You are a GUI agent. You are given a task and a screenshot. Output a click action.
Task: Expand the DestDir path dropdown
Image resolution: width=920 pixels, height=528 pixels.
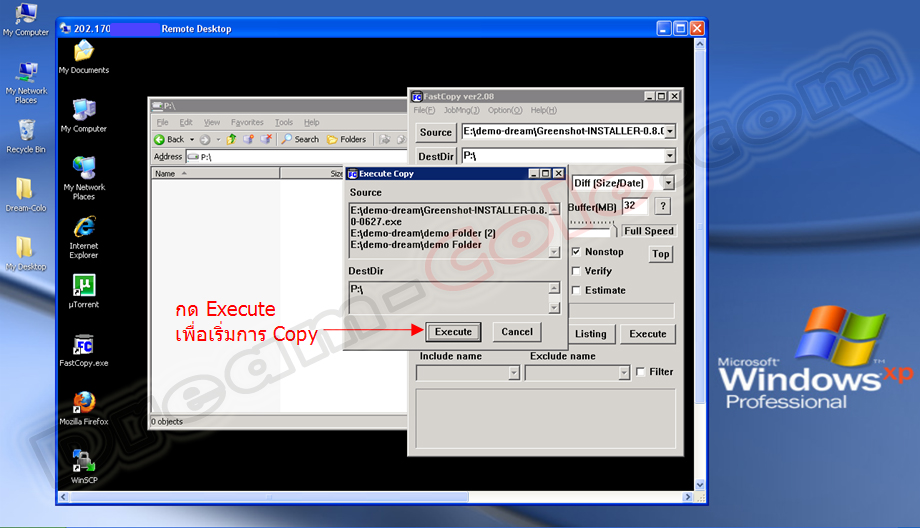click(x=669, y=156)
